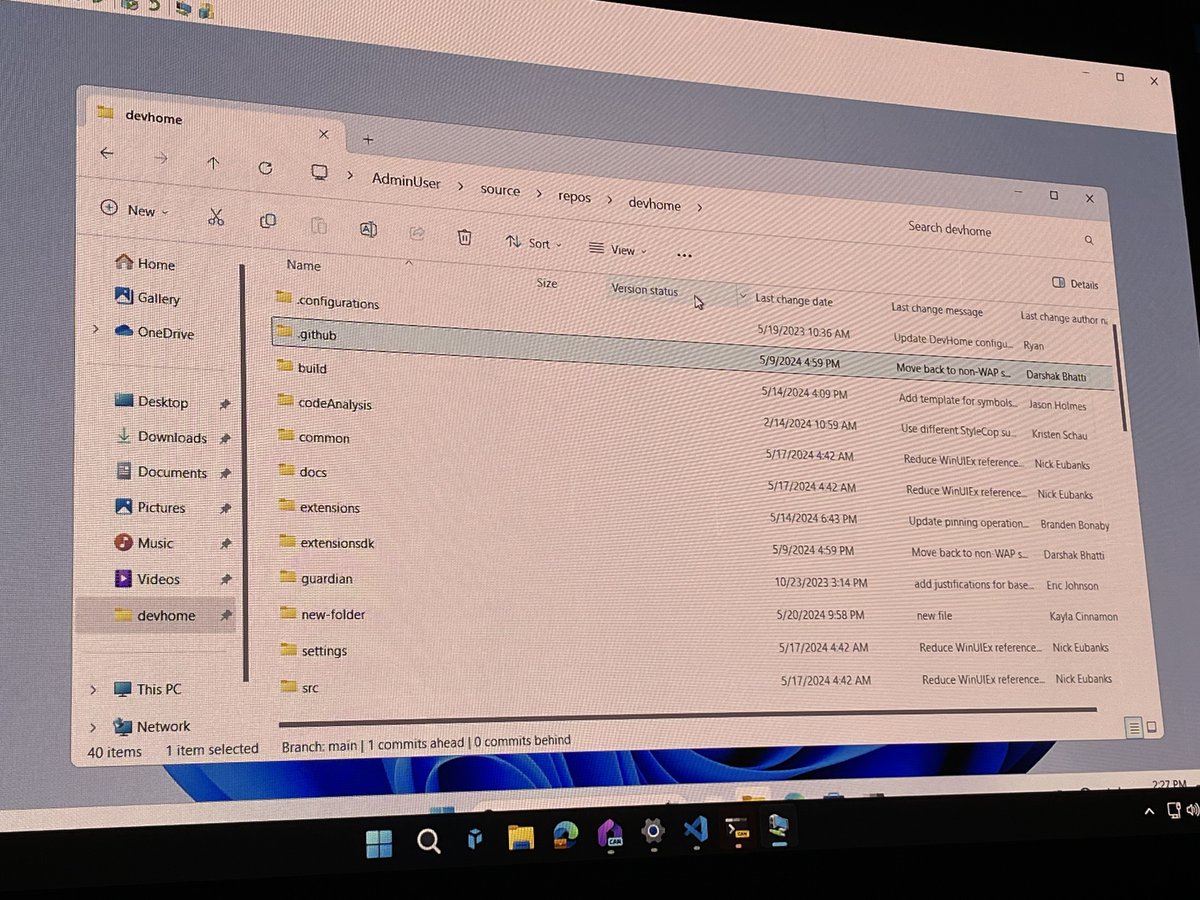This screenshot has width=1200, height=900.
Task: Sort by Last change date column
Action: click(x=793, y=299)
